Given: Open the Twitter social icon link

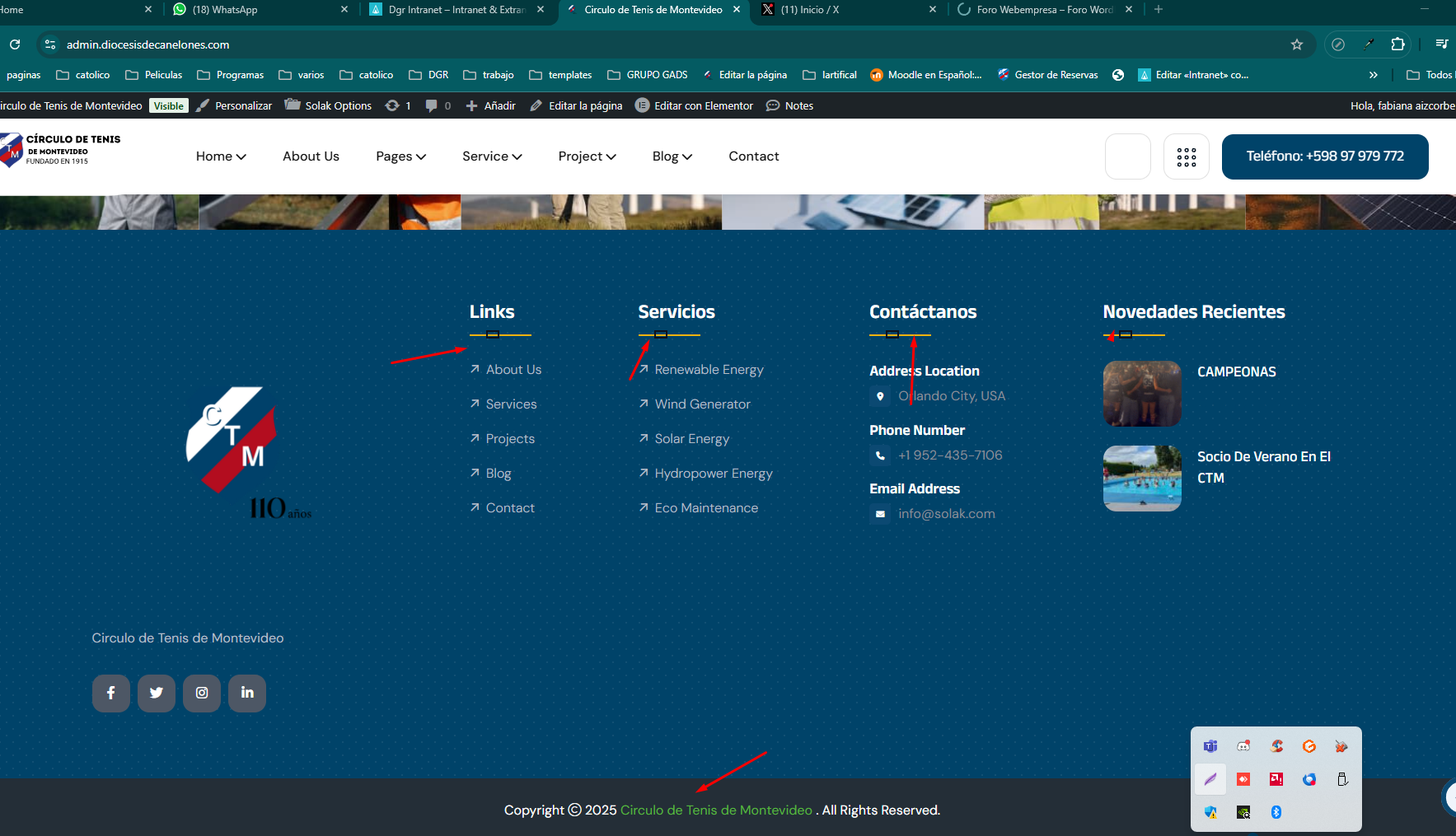Looking at the screenshot, I should coord(157,693).
